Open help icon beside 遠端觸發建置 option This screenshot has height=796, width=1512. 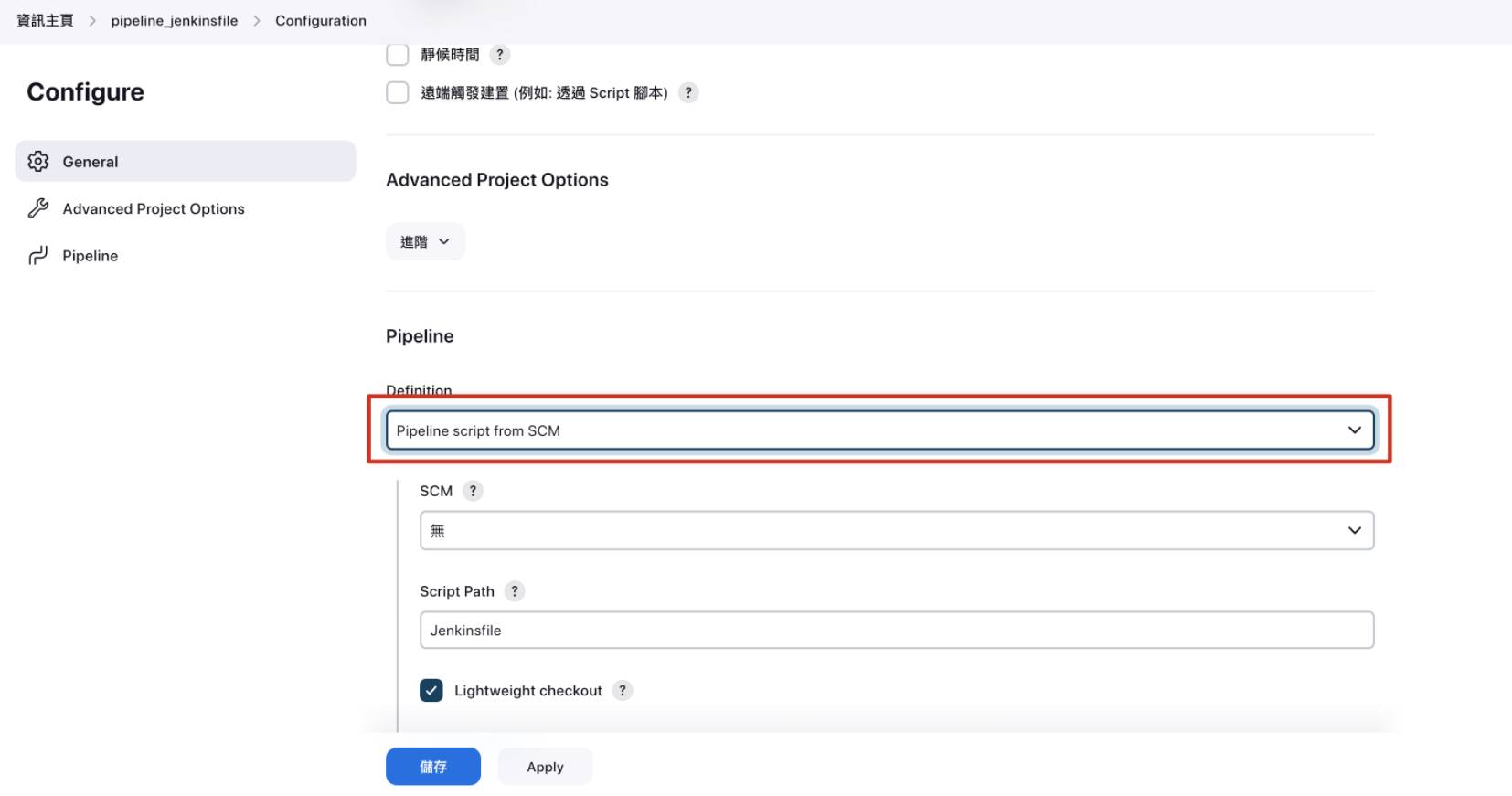688,93
